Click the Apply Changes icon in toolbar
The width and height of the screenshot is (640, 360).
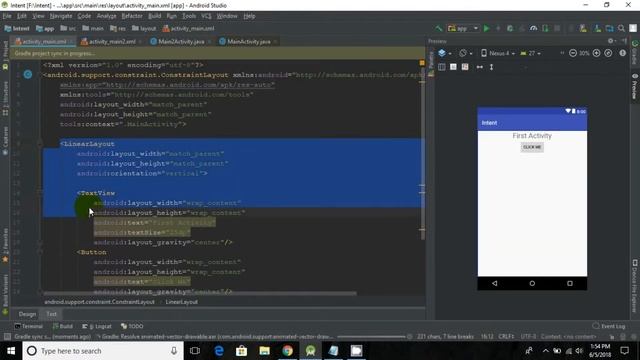point(498,29)
